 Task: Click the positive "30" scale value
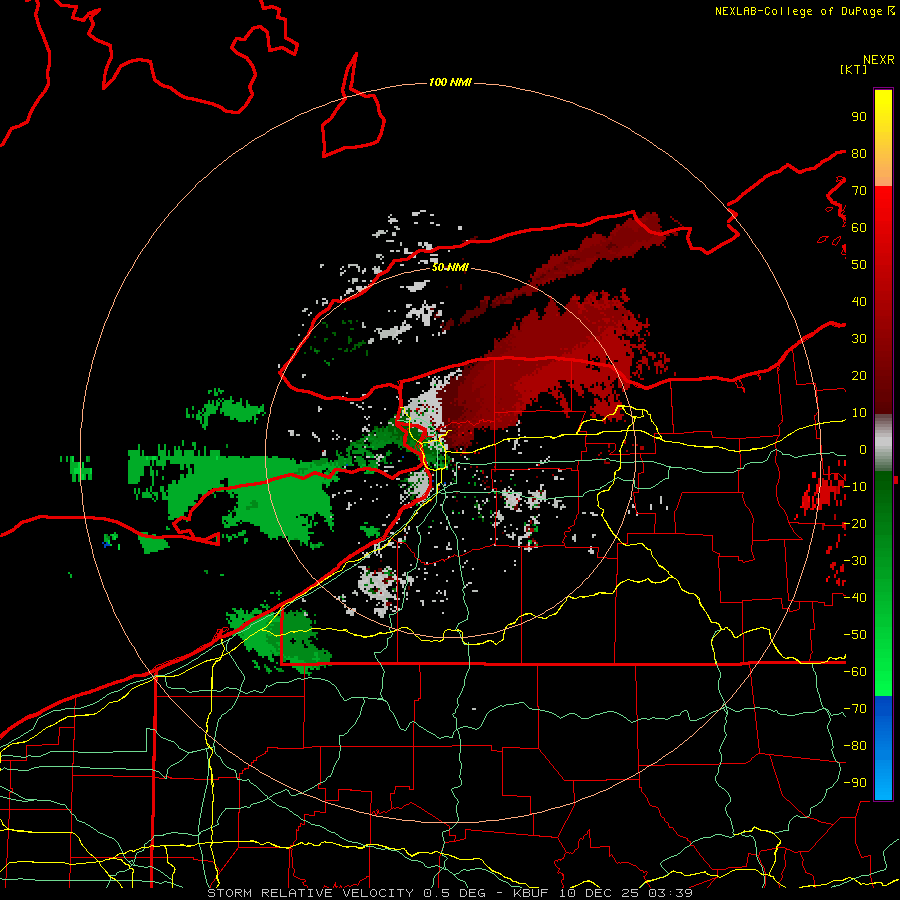pos(859,339)
